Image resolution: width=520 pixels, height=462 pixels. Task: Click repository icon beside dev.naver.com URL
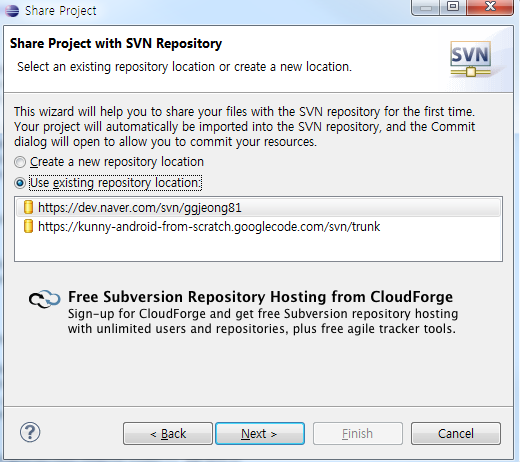click(28, 207)
